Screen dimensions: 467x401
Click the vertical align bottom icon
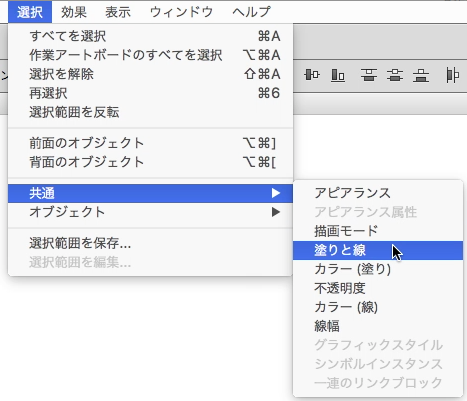click(338, 75)
